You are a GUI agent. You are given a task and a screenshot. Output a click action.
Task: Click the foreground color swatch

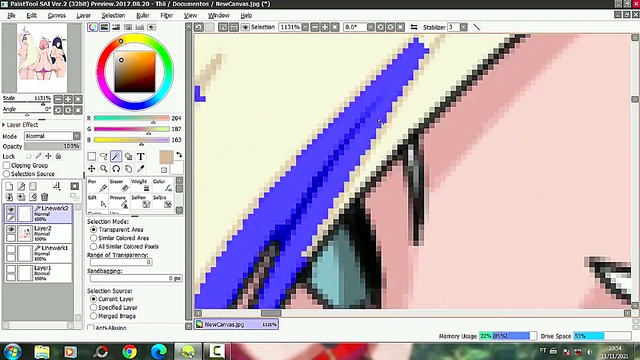(x=166, y=157)
